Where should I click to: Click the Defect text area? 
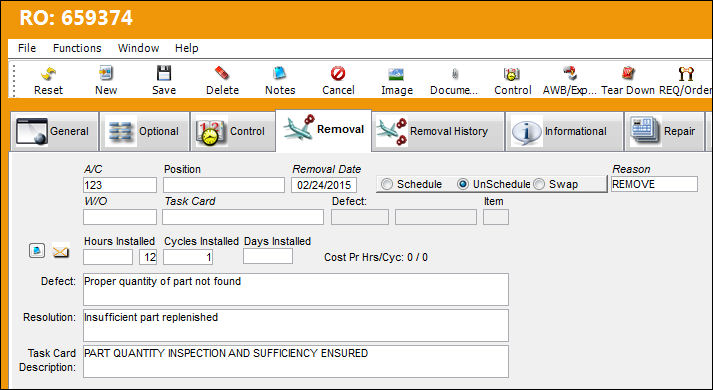296,290
